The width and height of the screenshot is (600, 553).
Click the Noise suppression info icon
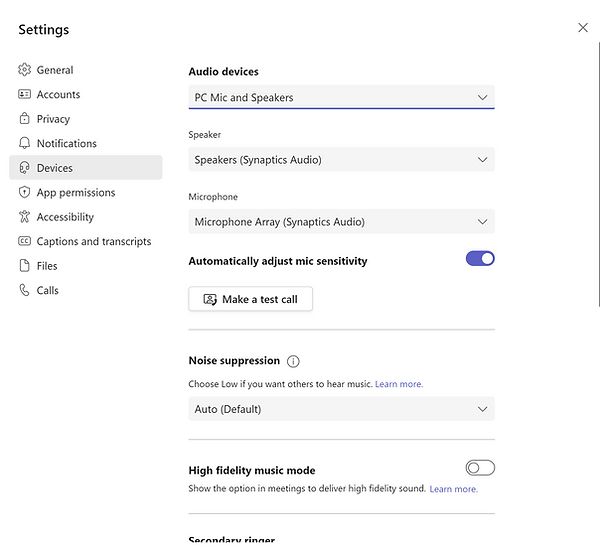[x=293, y=361]
